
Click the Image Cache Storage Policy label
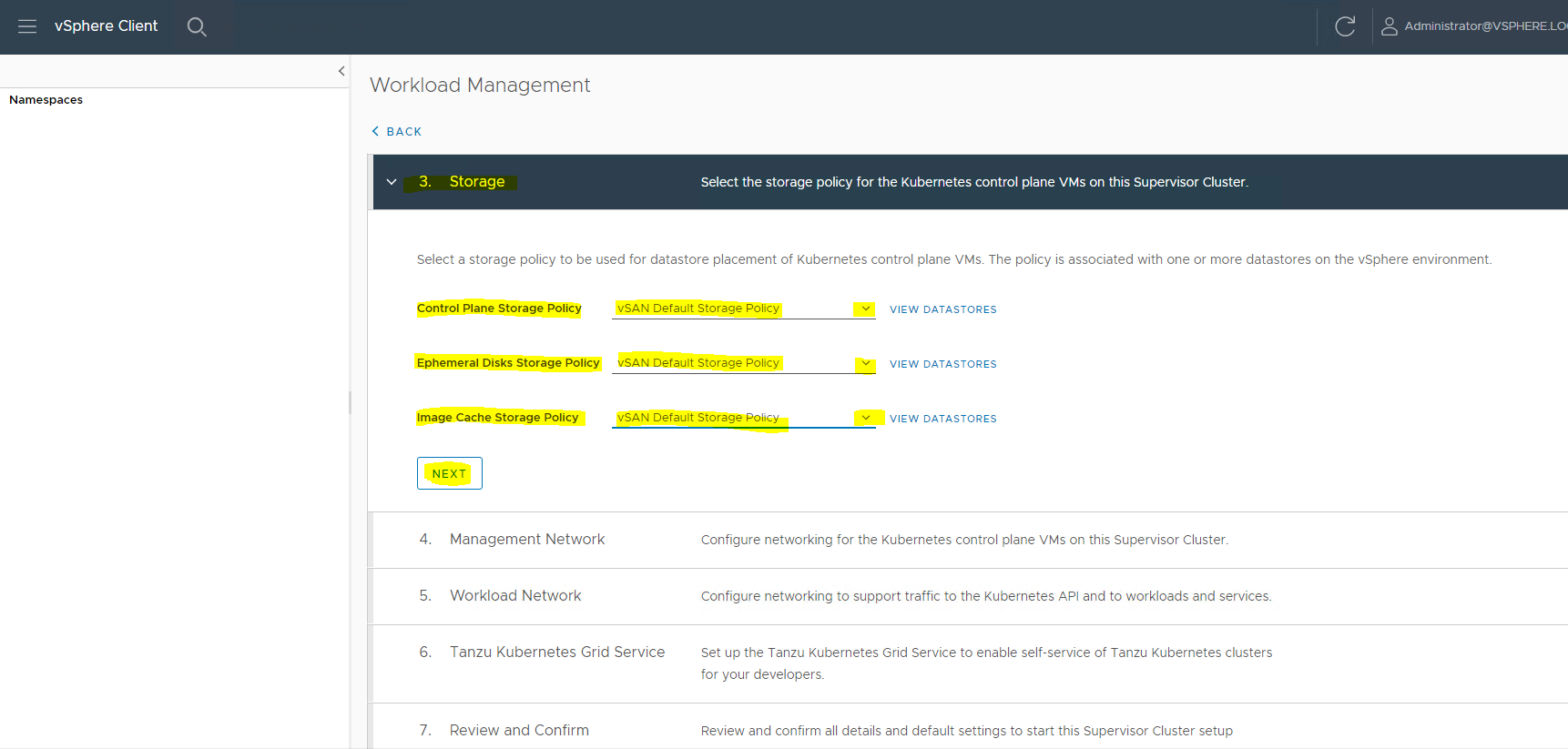(x=498, y=418)
